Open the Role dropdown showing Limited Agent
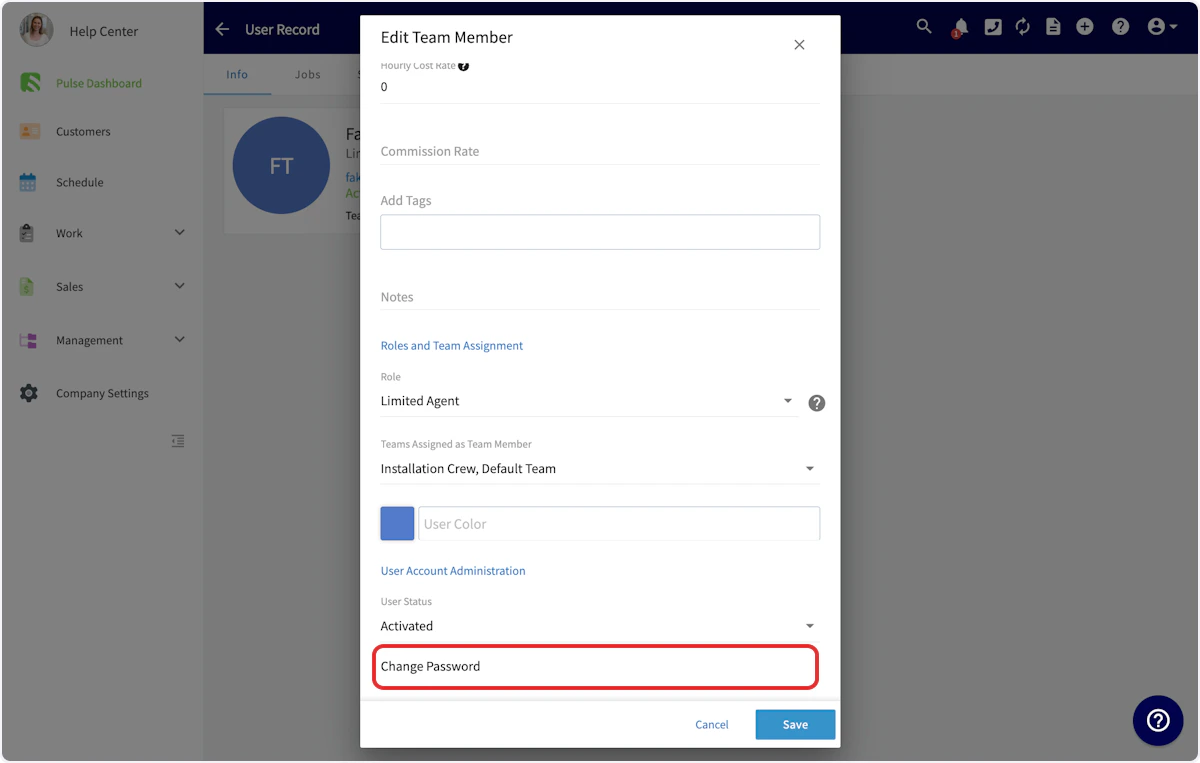1200x763 pixels. pos(589,401)
